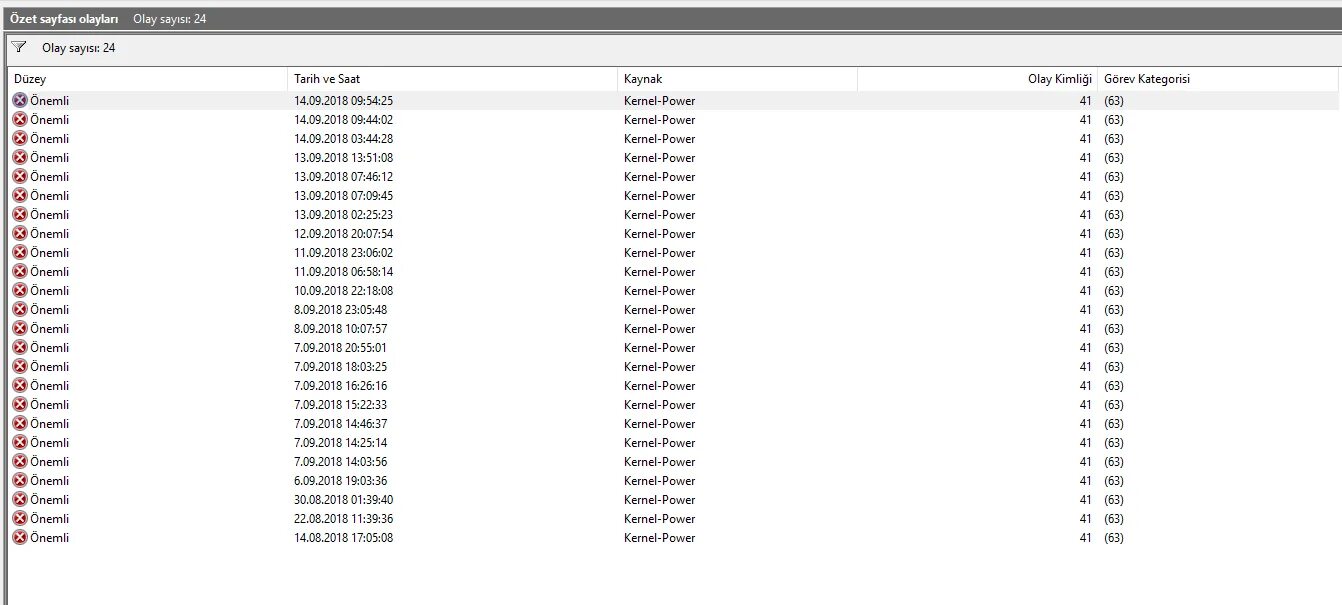Click error icon of 7.09.2018 20:55:01 event

(20, 347)
